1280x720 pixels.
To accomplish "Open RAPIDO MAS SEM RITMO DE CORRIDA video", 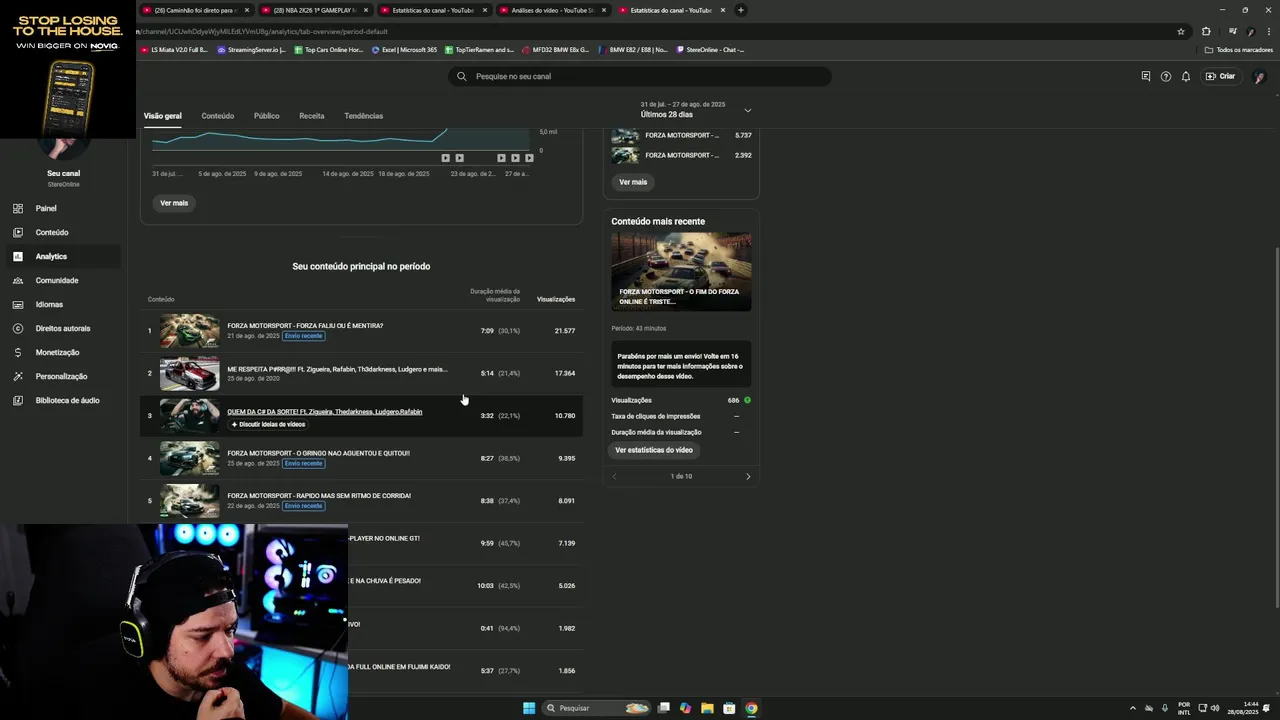I will [319, 496].
